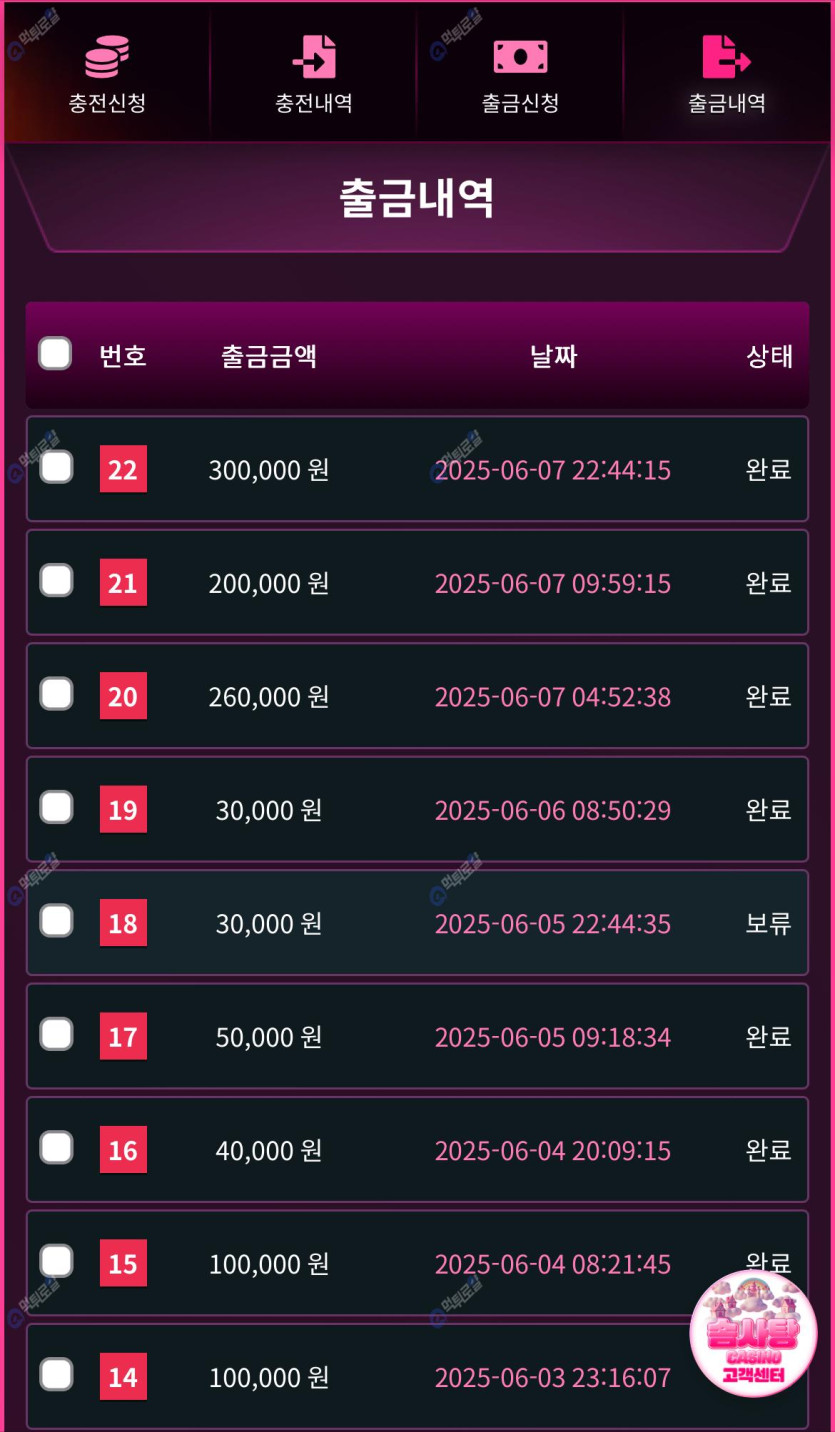Click the 보류 status on row 18
This screenshot has height=1432, width=835.
(x=768, y=923)
